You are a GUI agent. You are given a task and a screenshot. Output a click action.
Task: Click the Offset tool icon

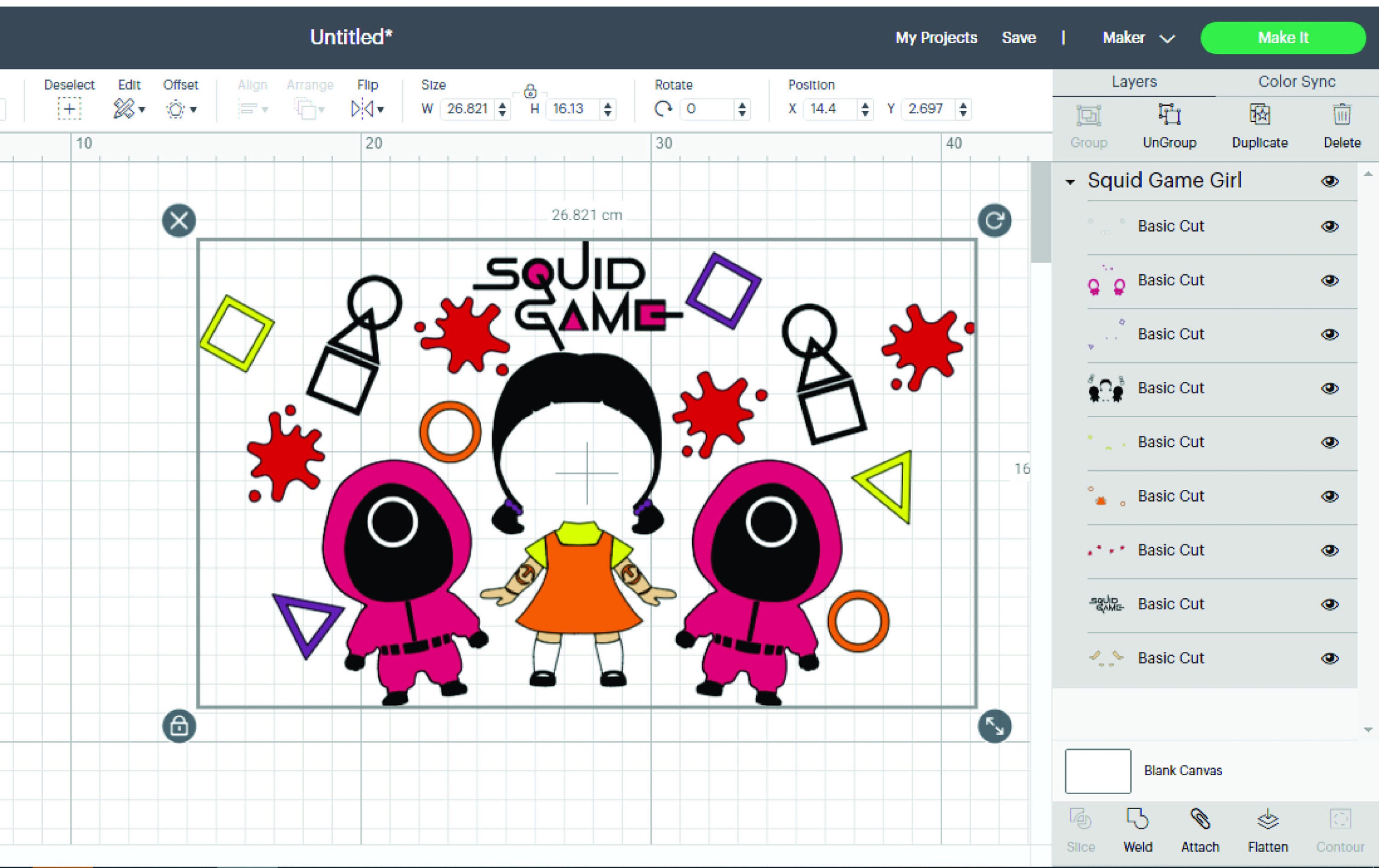(x=175, y=109)
